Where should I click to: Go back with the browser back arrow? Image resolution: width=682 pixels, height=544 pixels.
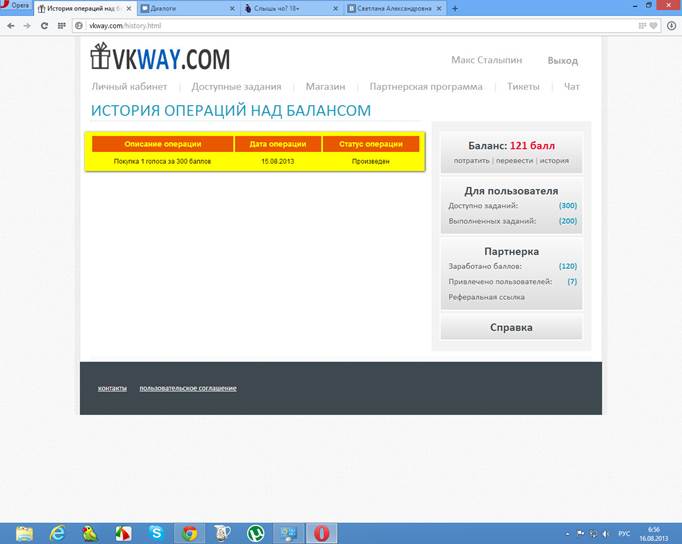(x=11, y=26)
